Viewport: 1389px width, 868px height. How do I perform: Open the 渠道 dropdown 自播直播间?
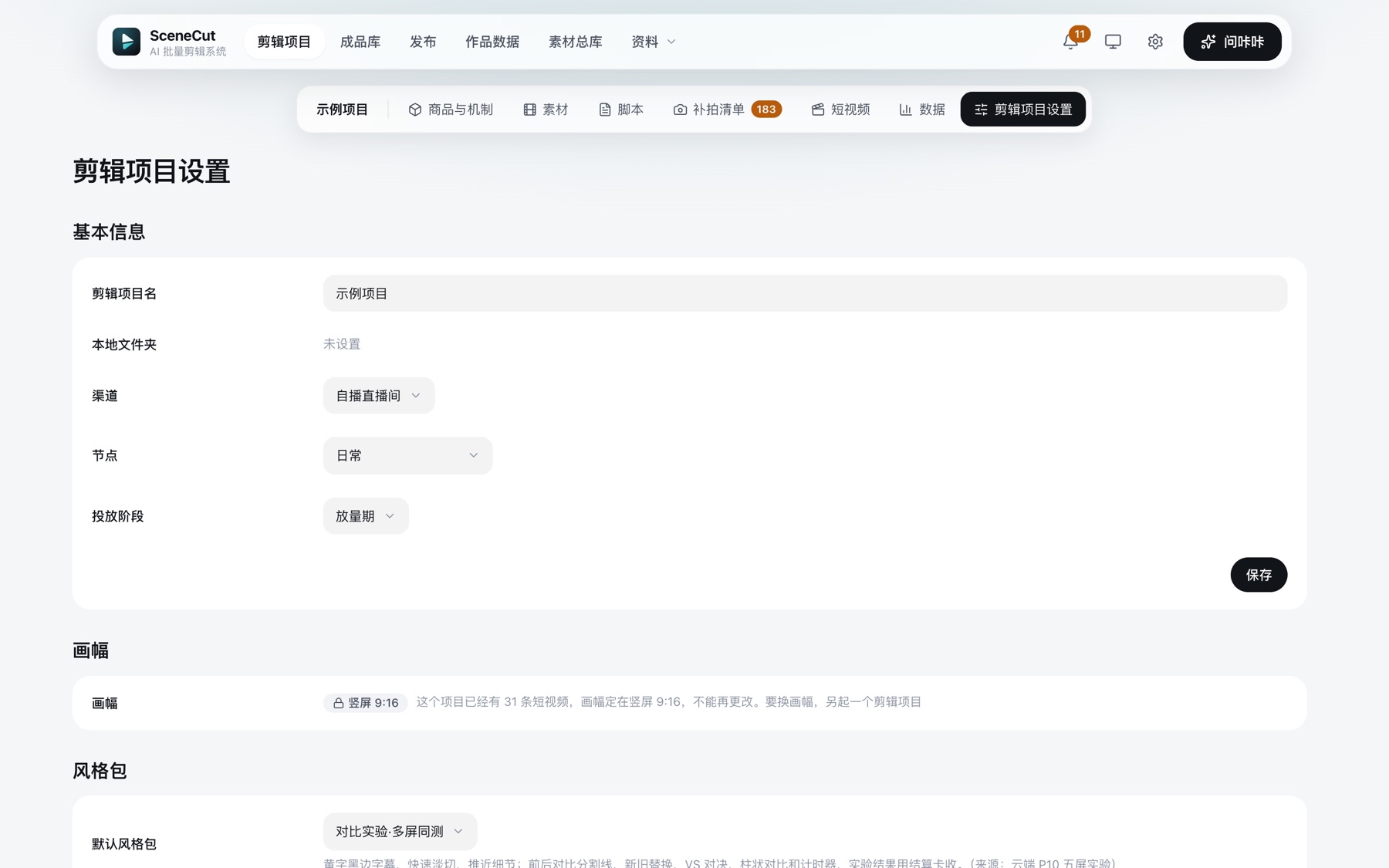379,396
